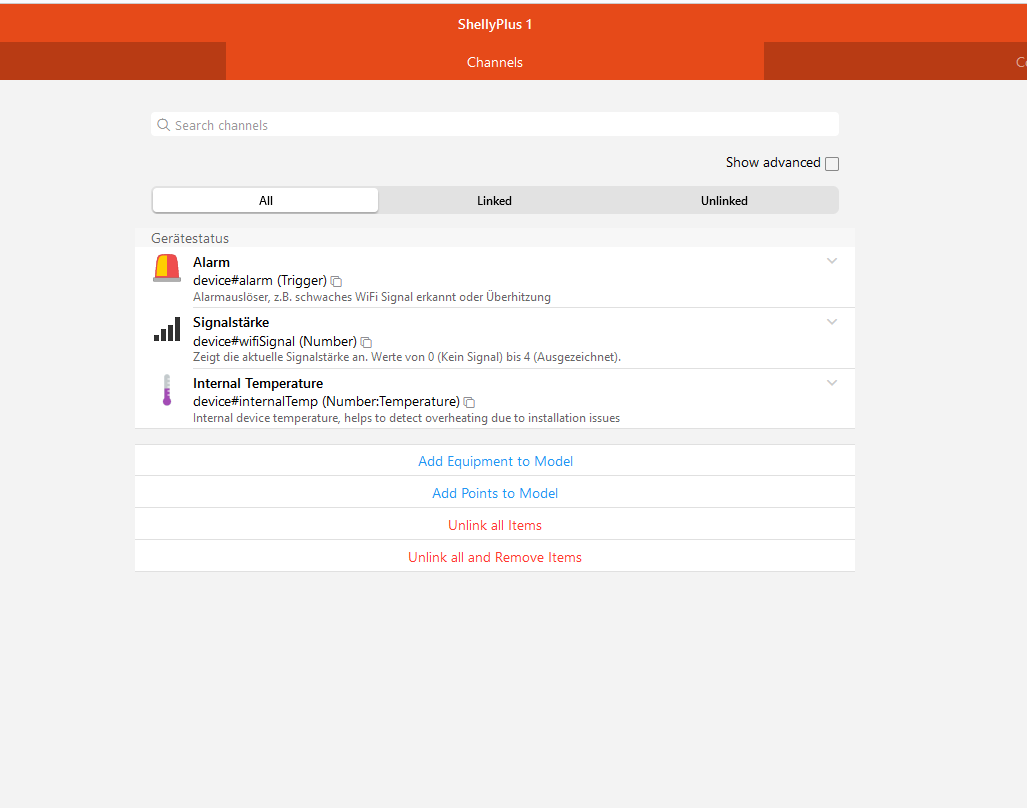
Task: Click Add Equipment to Model
Action: 495,461
